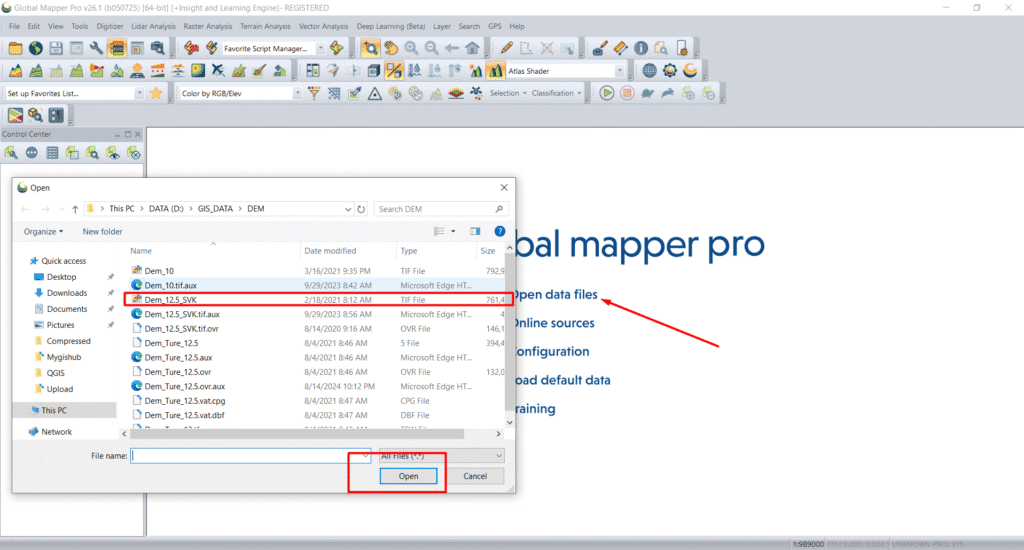Open the Control Center attribute table icon
Screen dimensions: 1024x550
52,153
